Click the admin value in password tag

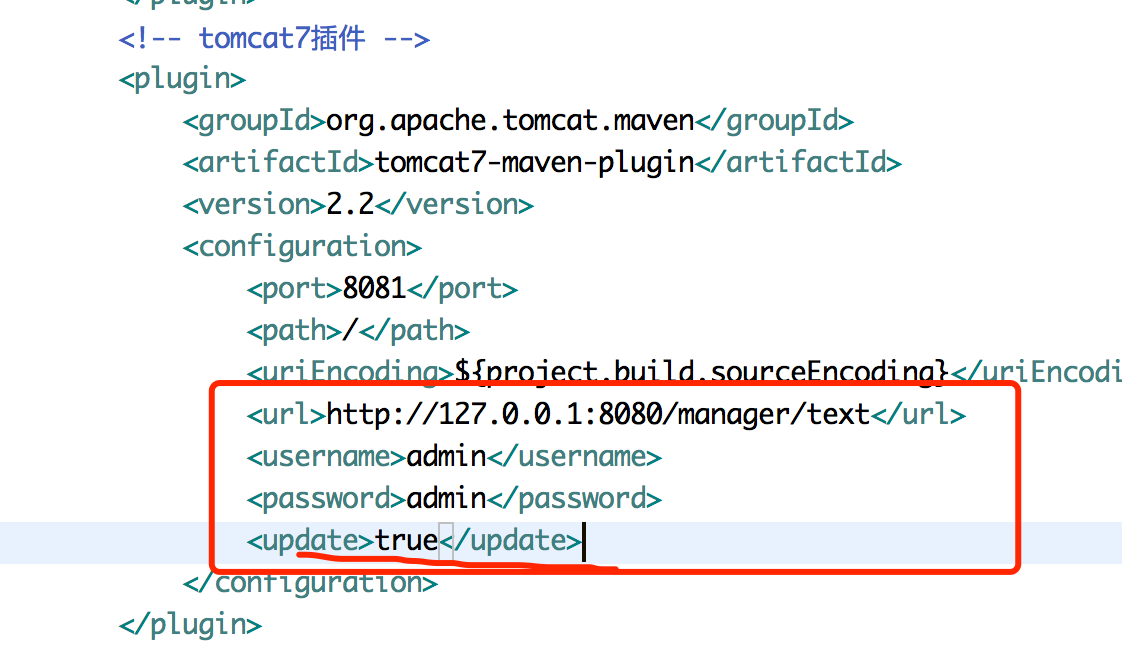click(x=446, y=498)
